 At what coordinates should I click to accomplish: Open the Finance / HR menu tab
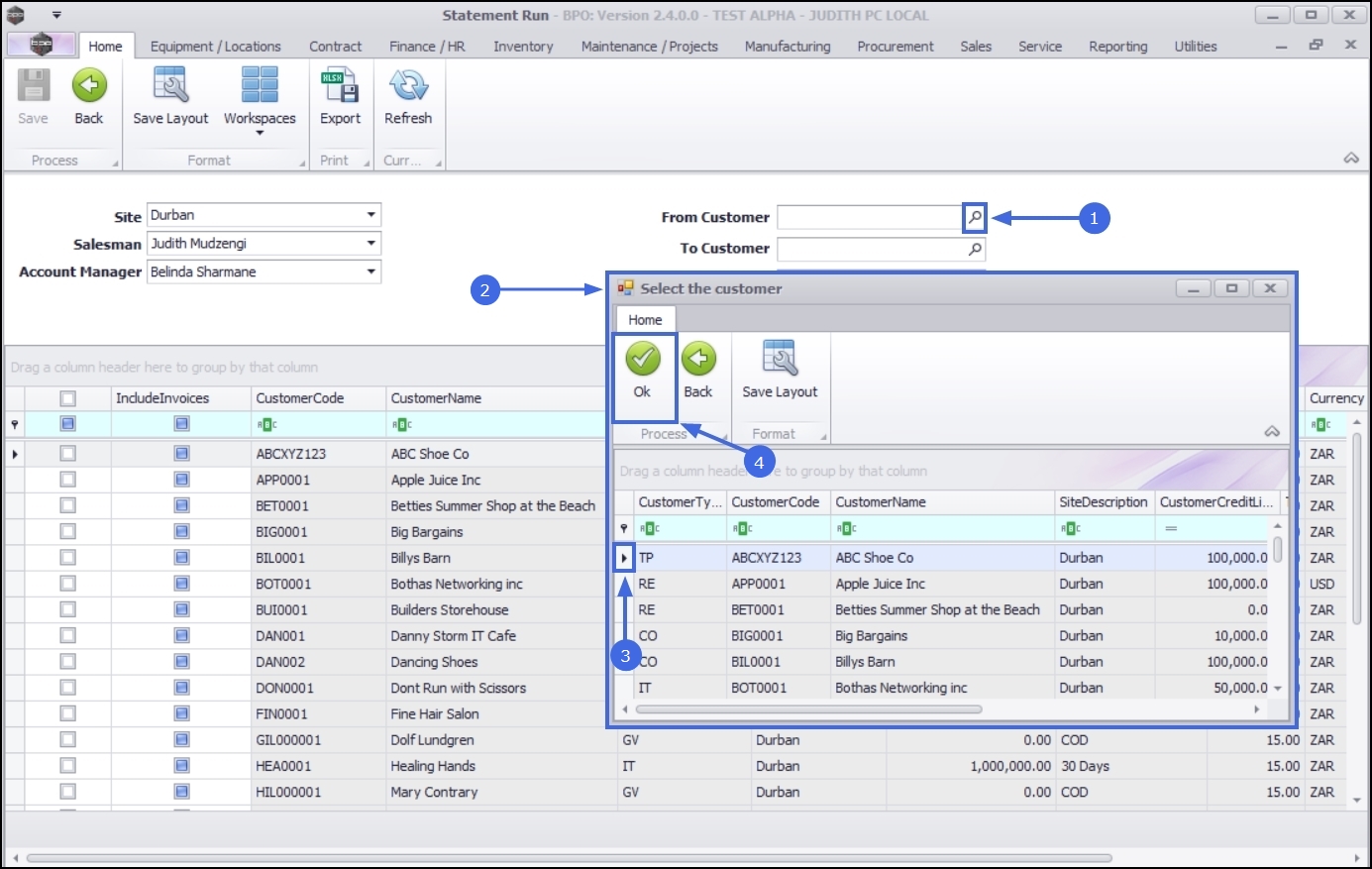tap(427, 47)
